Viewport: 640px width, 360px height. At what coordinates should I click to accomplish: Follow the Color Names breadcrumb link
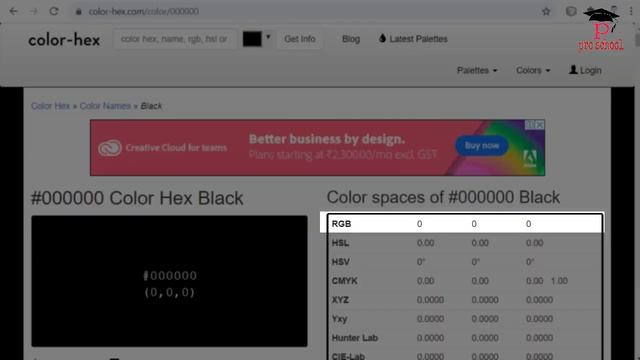pyautogui.click(x=105, y=106)
